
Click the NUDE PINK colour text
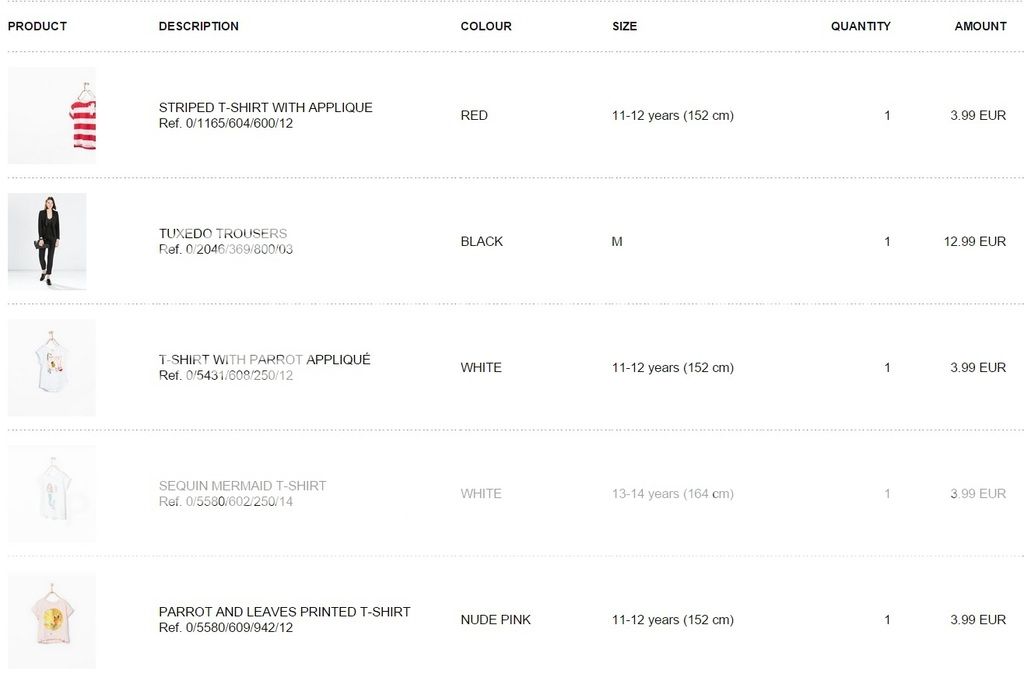tap(495, 620)
